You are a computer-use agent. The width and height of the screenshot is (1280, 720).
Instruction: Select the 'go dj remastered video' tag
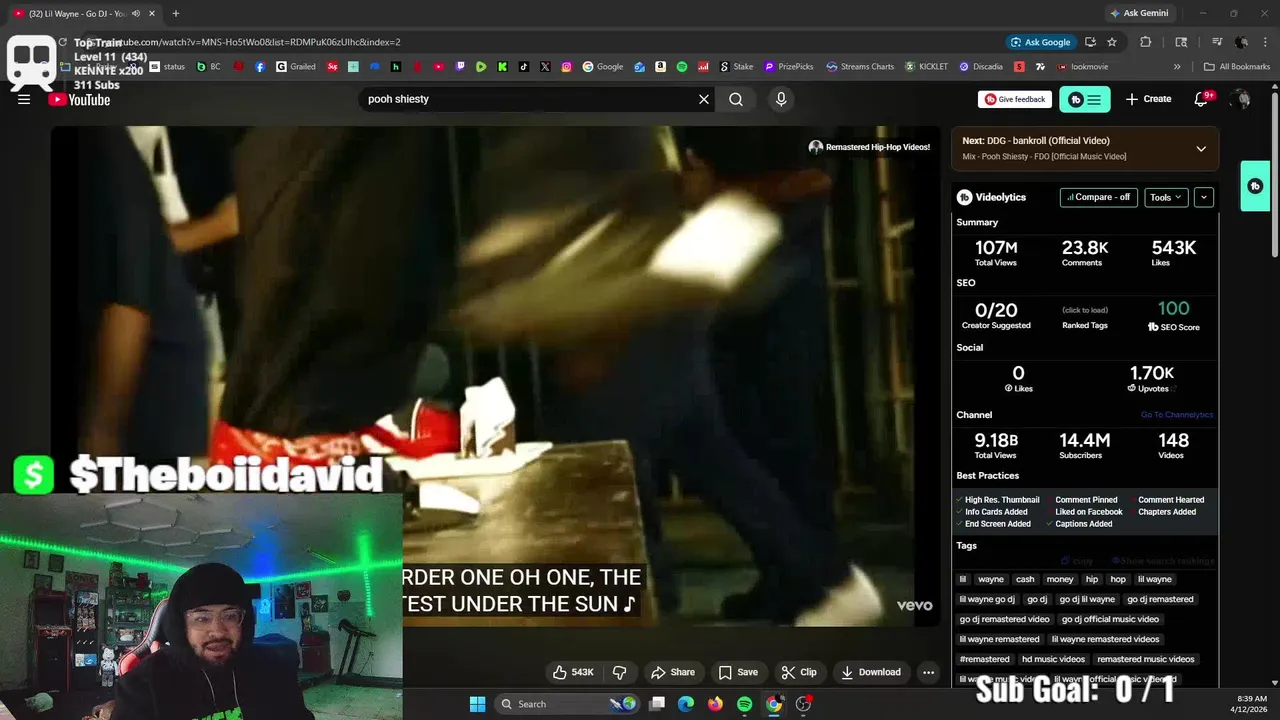point(1004,619)
